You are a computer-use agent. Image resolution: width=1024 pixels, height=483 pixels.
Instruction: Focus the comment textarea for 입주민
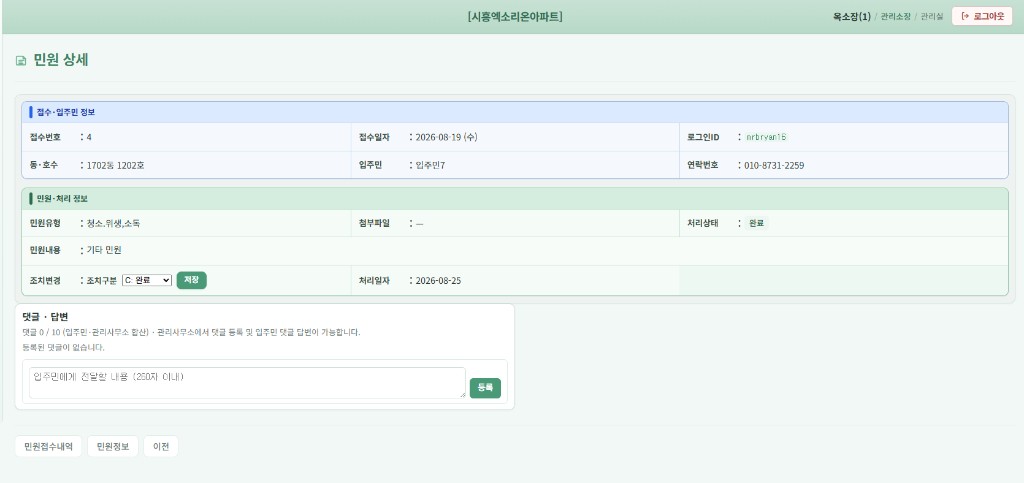pos(248,382)
